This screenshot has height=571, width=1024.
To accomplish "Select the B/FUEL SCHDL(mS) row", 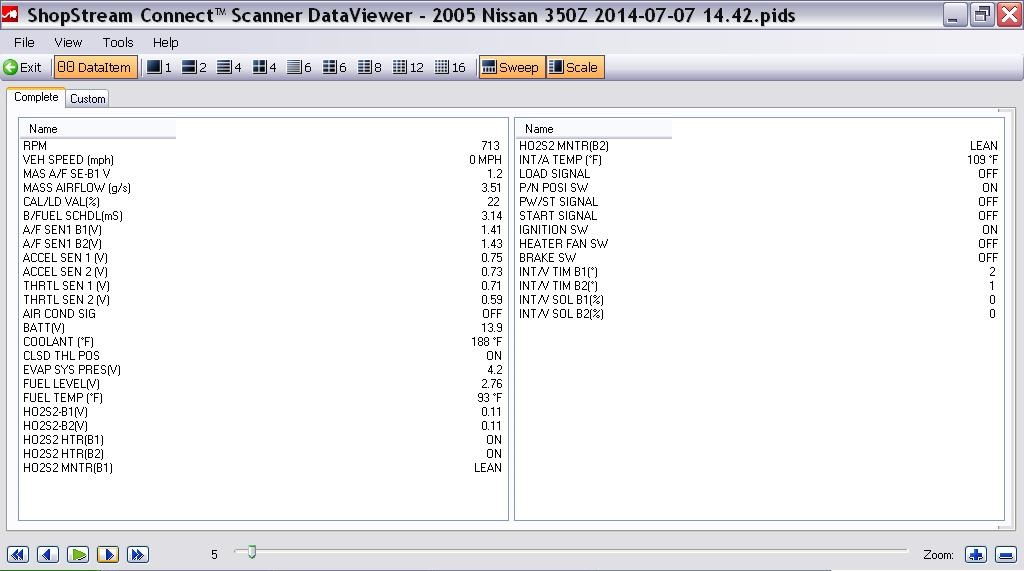I will 263,216.
